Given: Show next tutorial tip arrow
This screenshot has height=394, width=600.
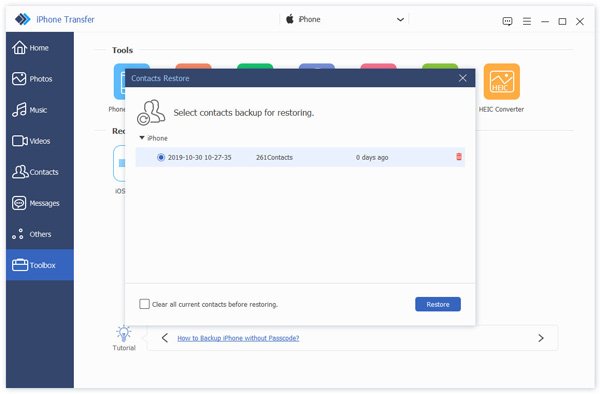Looking at the screenshot, I should pos(541,338).
